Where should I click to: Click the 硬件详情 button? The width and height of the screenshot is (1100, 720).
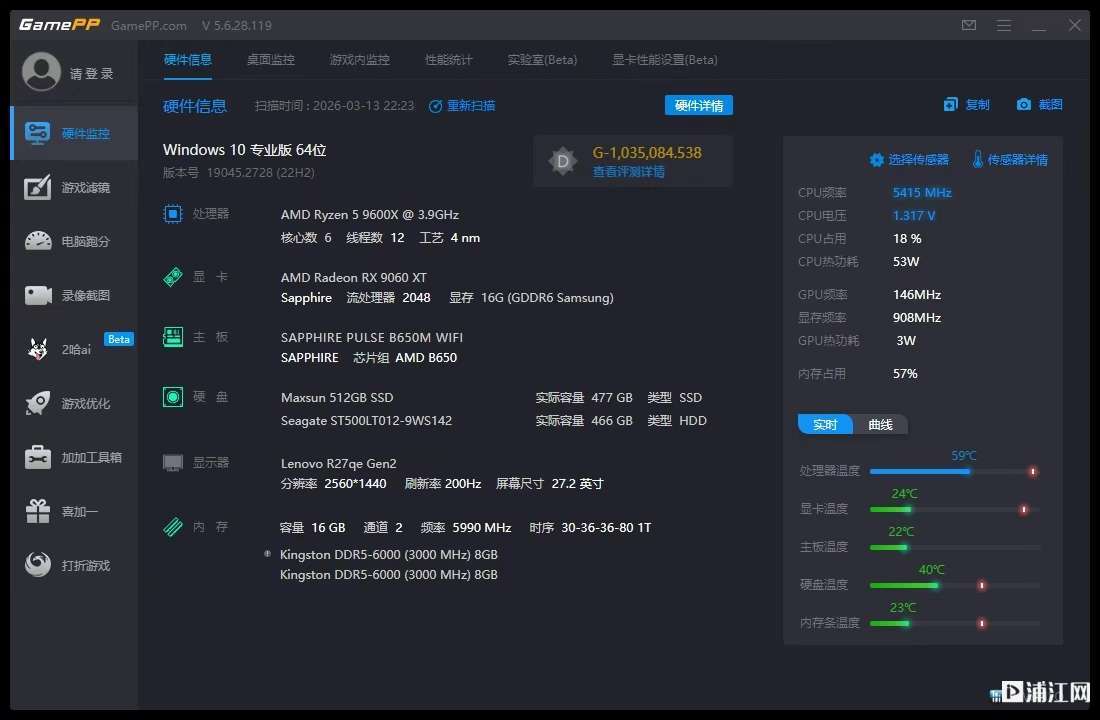tap(698, 106)
